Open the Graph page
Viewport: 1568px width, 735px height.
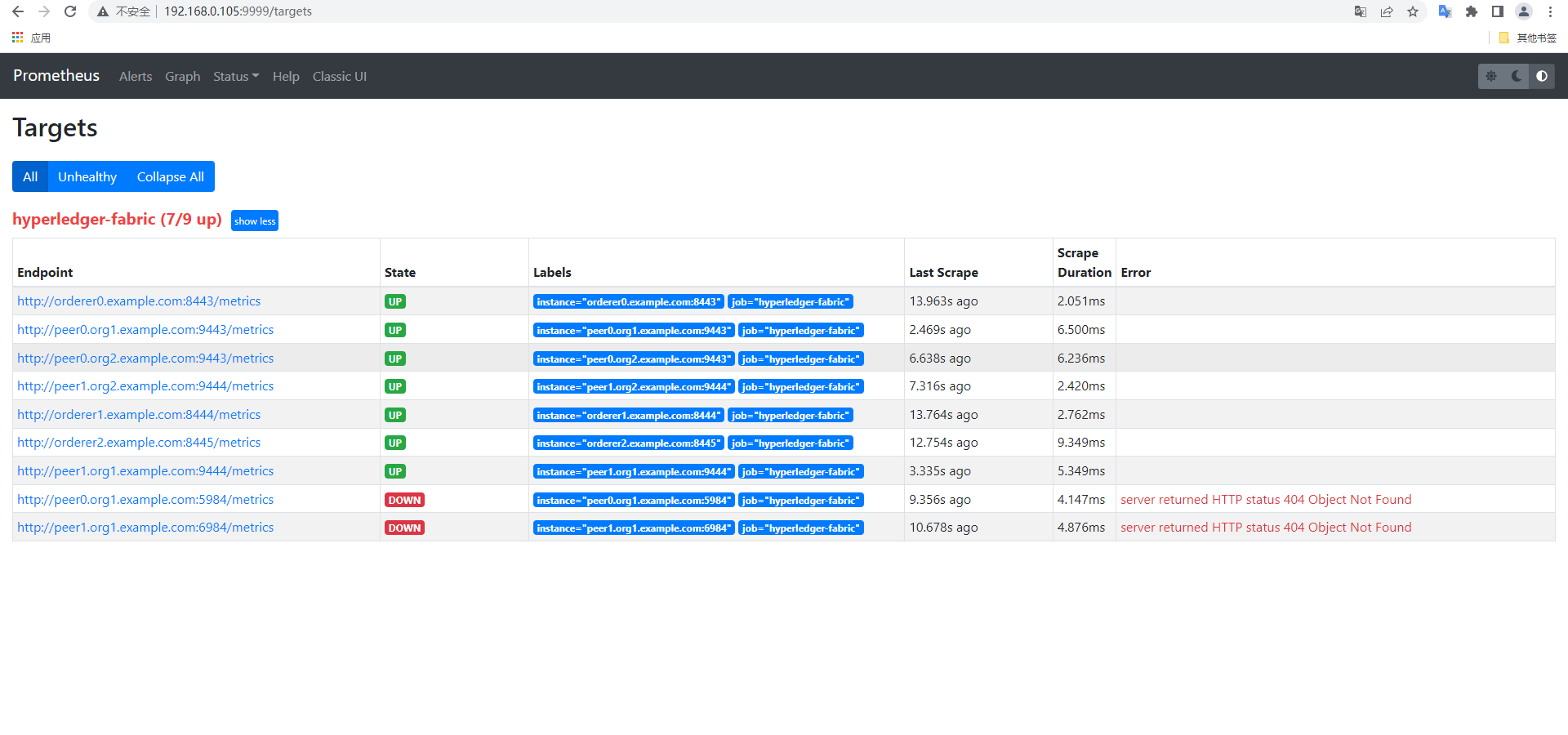point(182,76)
